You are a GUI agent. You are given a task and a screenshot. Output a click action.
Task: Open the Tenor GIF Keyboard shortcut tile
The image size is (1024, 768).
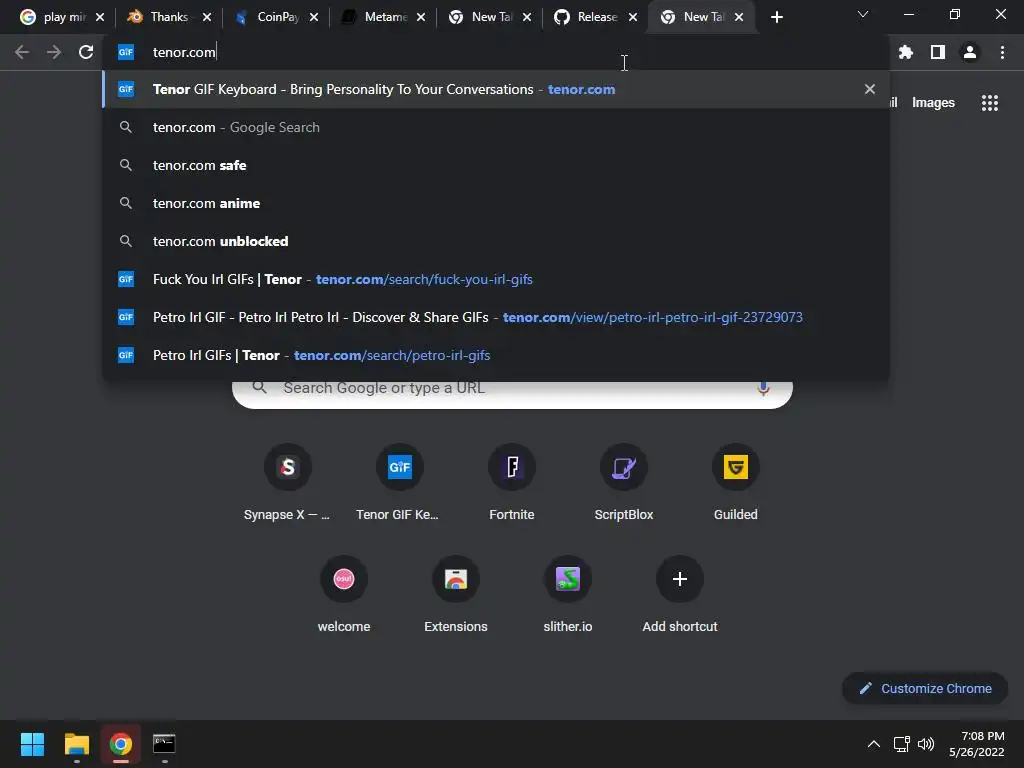(x=400, y=483)
